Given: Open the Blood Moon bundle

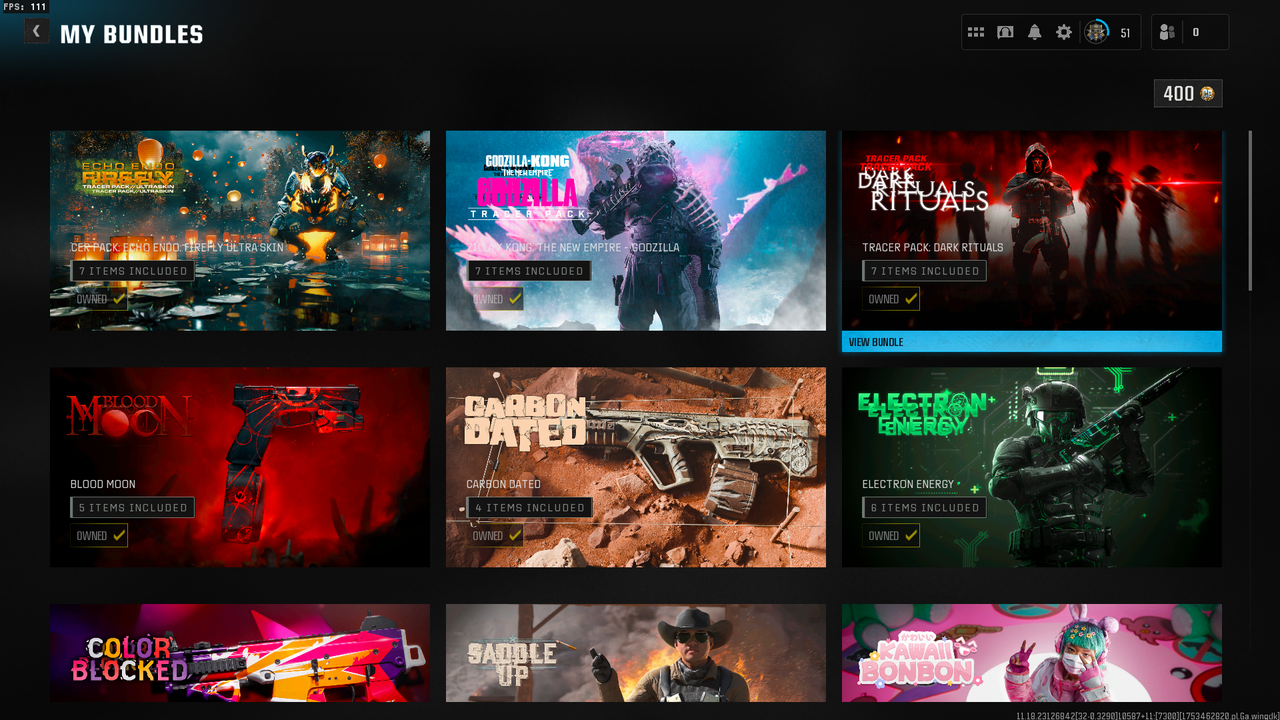Looking at the screenshot, I should pos(240,467).
